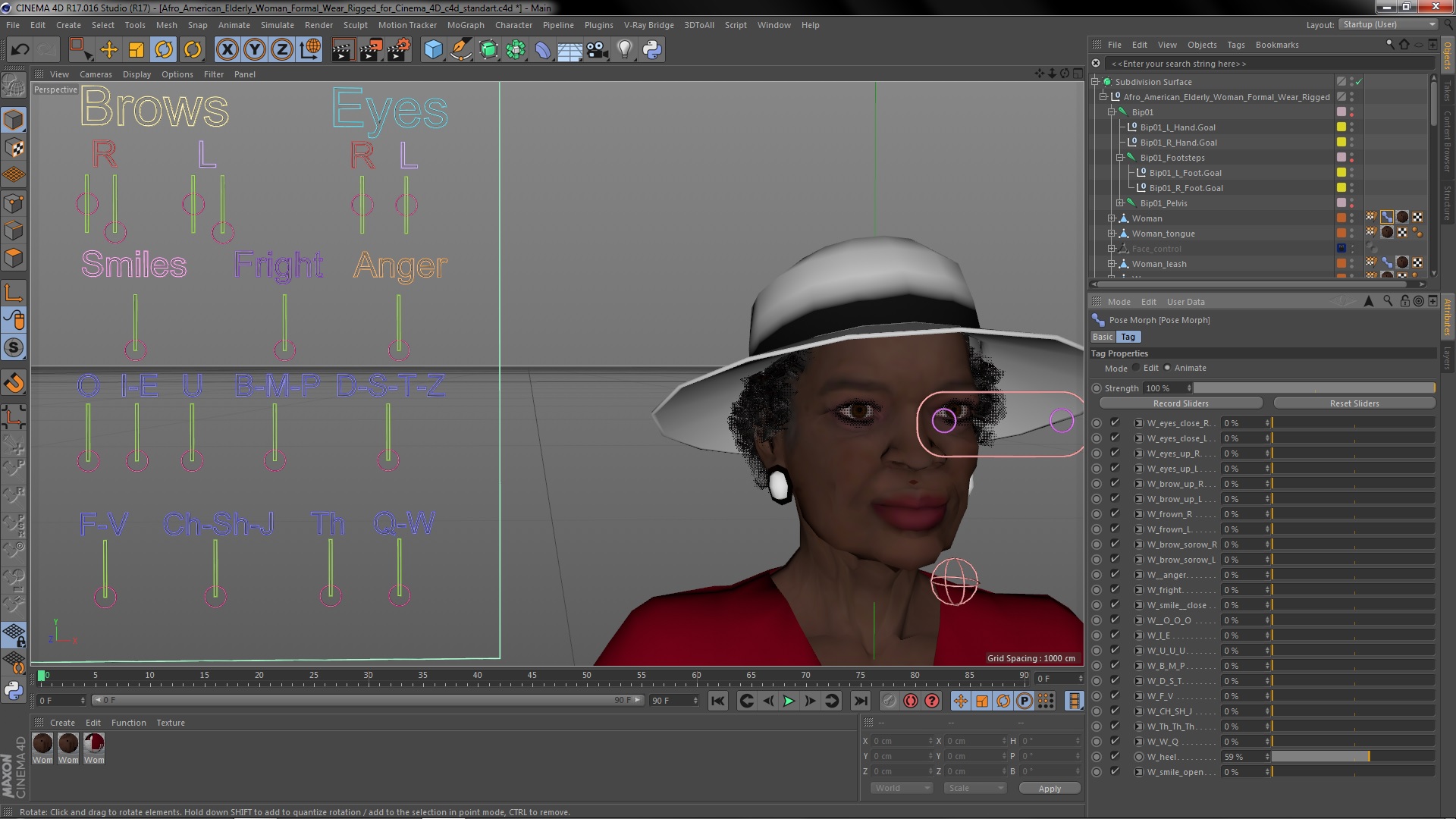Screen dimensions: 1456x819
Task: Open Object Manager Tags menu
Action: 1236,45
